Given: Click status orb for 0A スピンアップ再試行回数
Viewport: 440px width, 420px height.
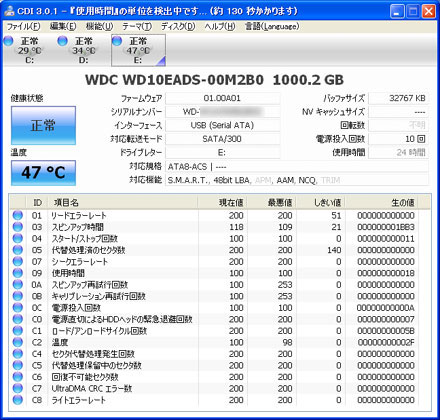Looking at the screenshot, I should [x=18, y=284].
